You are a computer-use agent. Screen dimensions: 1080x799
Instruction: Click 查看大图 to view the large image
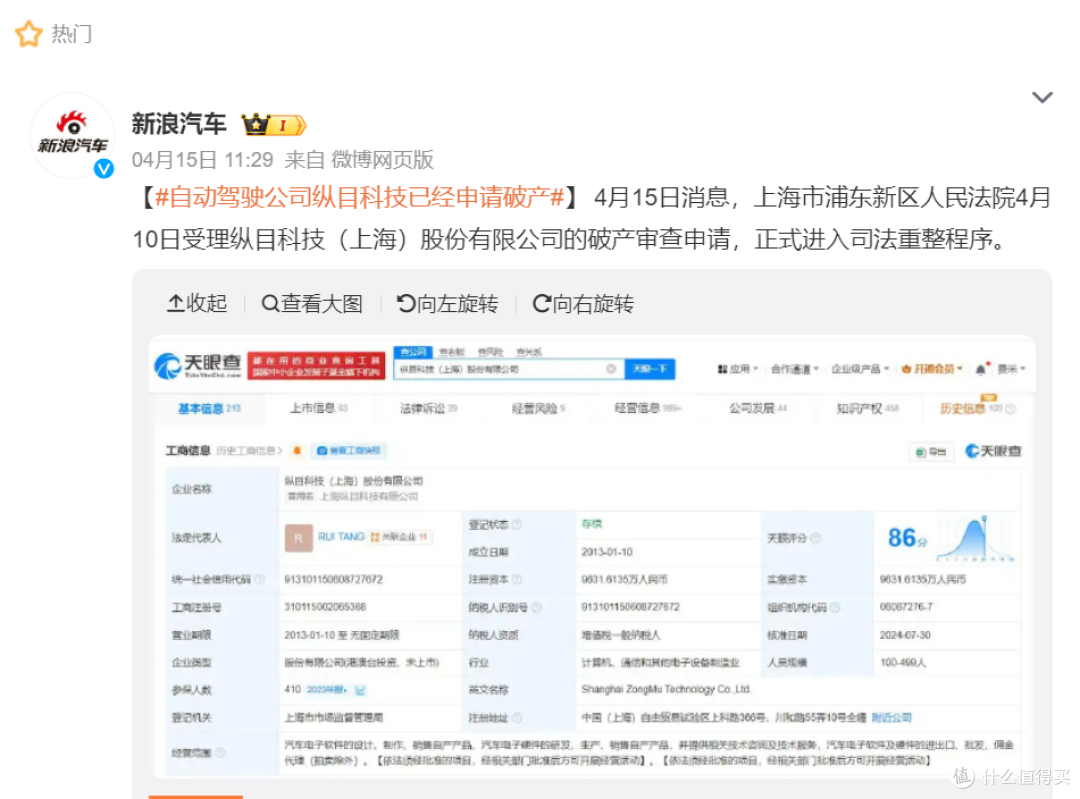(312, 303)
